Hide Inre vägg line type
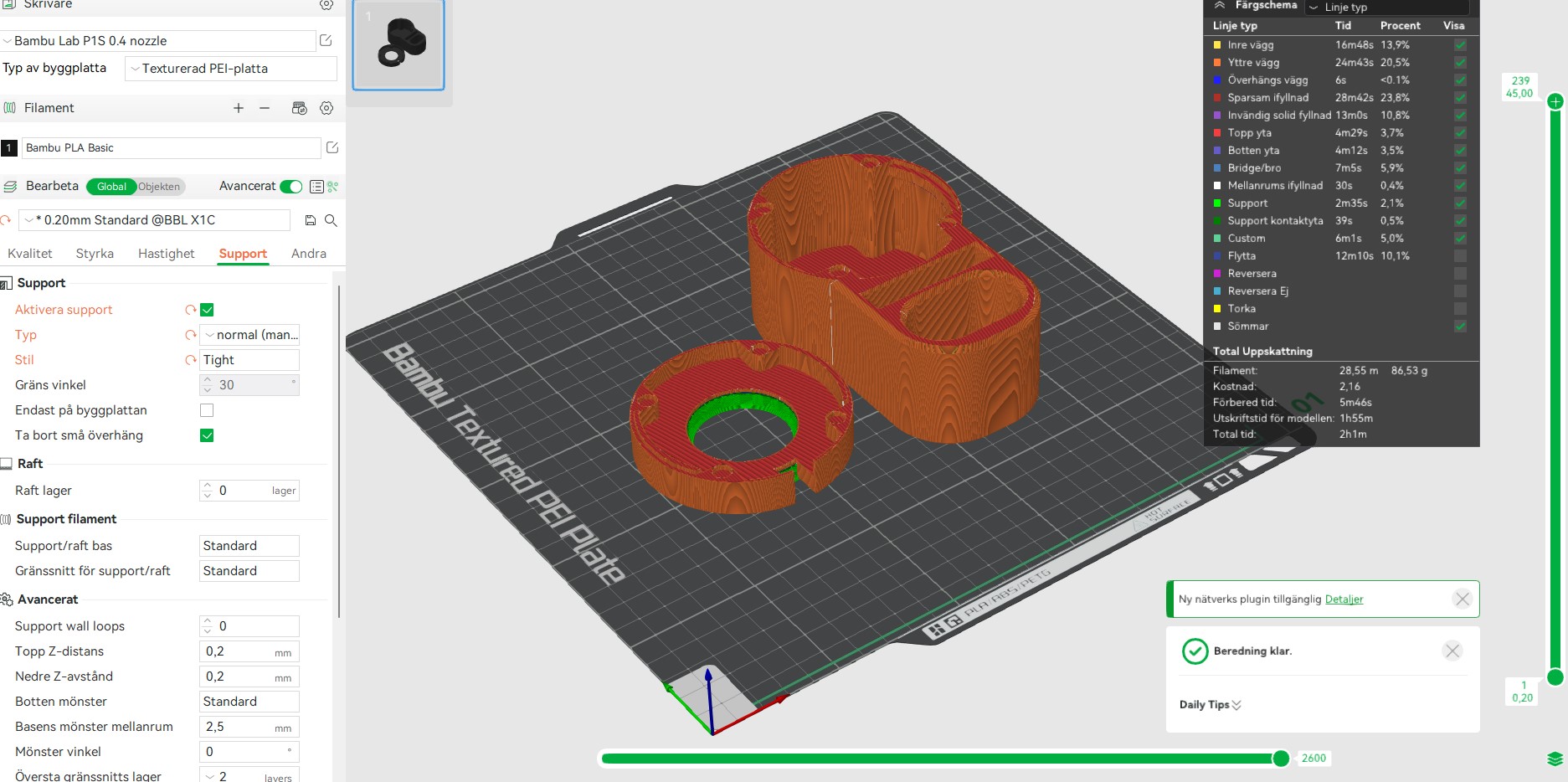This screenshot has width=1568, height=782. tap(1460, 45)
